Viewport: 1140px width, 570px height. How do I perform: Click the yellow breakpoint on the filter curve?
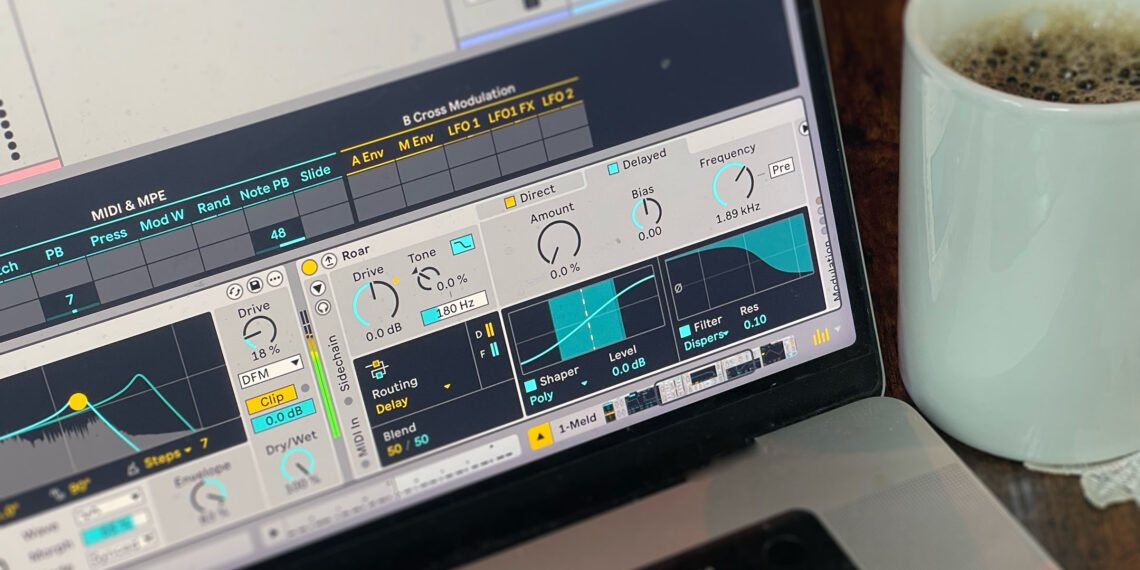(x=78, y=402)
